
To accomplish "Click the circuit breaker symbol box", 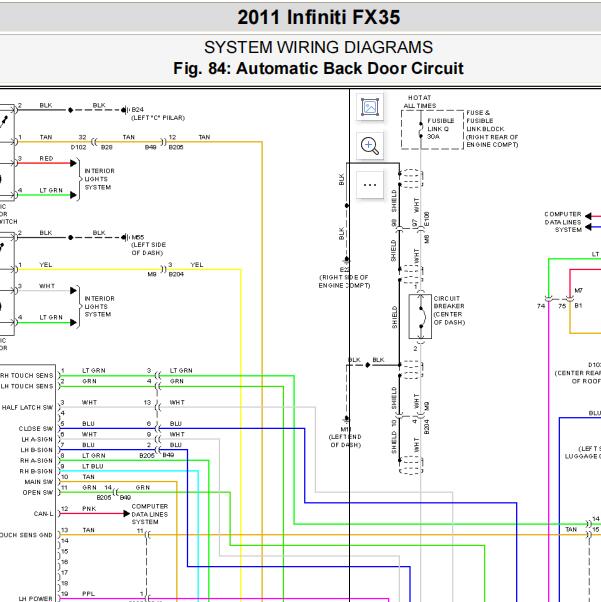I will [420, 317].
